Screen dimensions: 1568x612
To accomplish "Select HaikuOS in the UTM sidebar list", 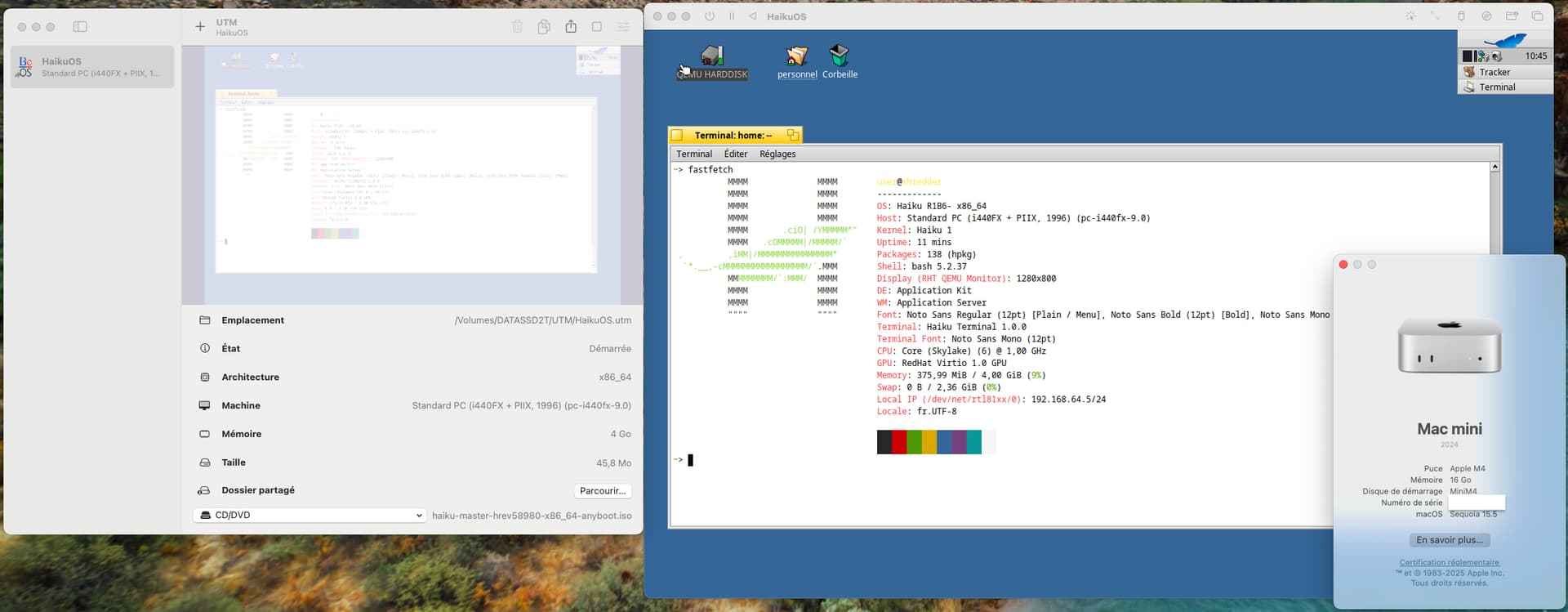I will tap(92, 67).
